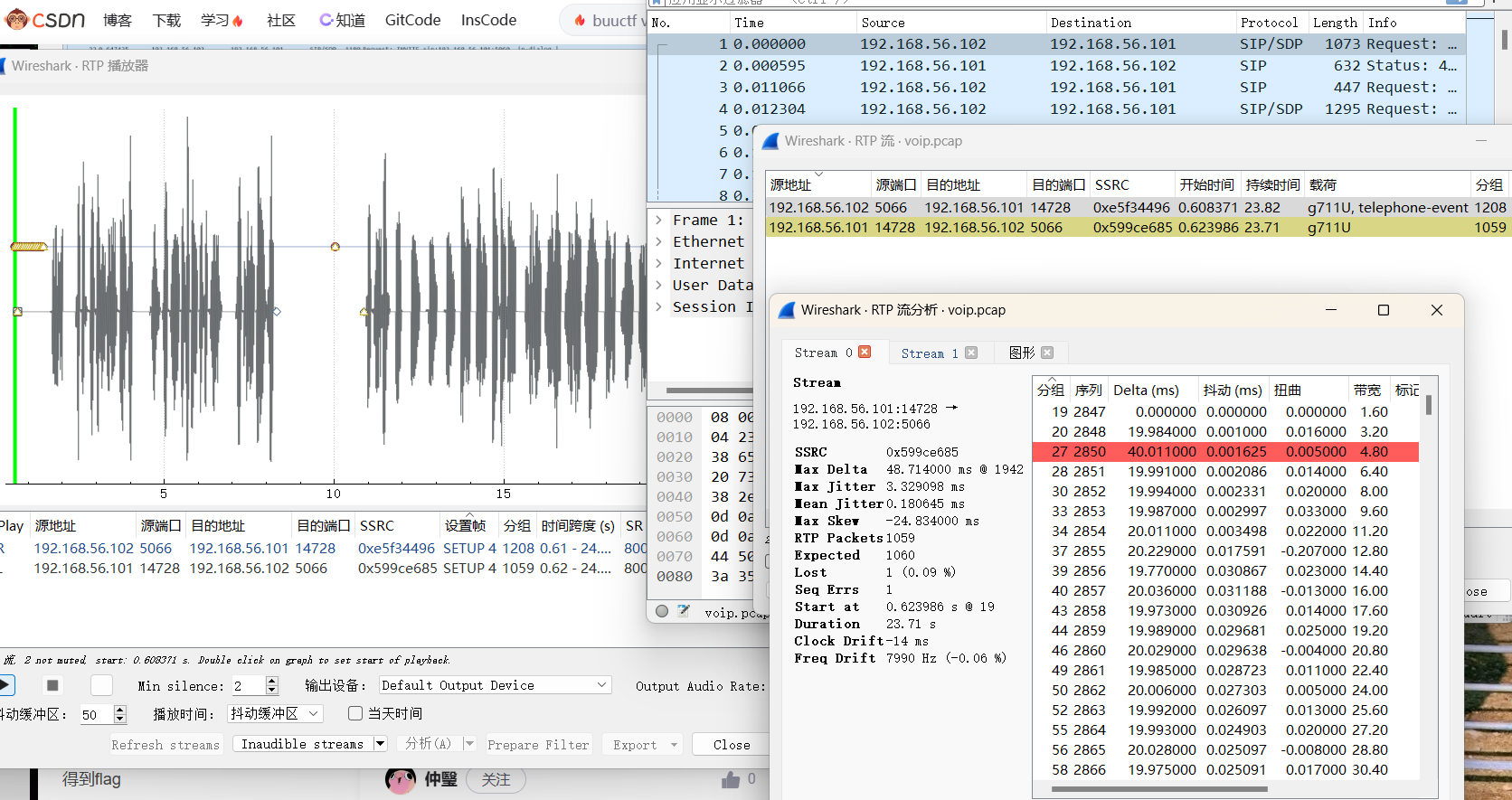Sort RTP analysis by 分组 column
The width and height of the screenshot is (1512, 800).
[x=1051, y=390]
